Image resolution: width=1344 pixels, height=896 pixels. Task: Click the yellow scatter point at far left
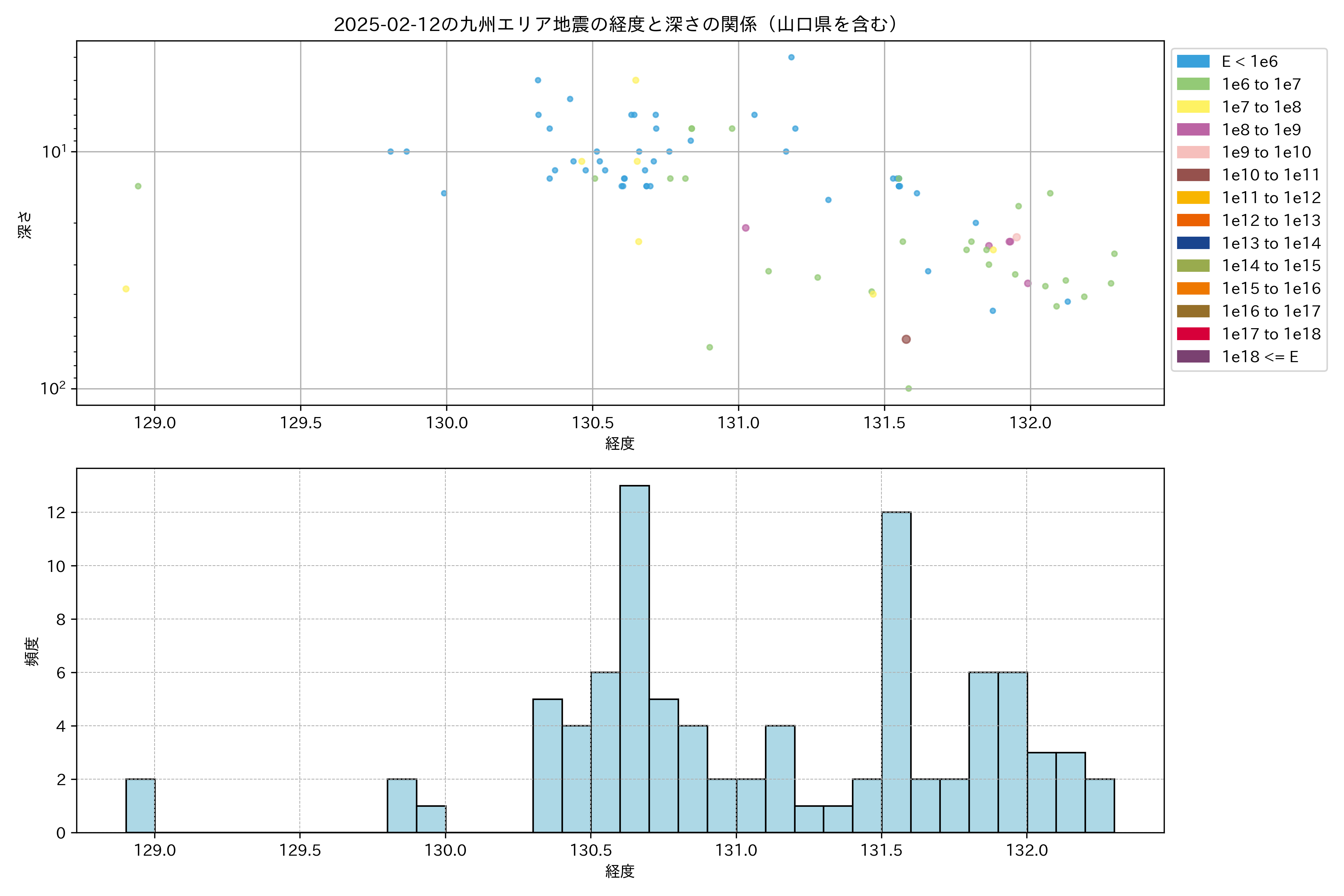coord(126,289)
